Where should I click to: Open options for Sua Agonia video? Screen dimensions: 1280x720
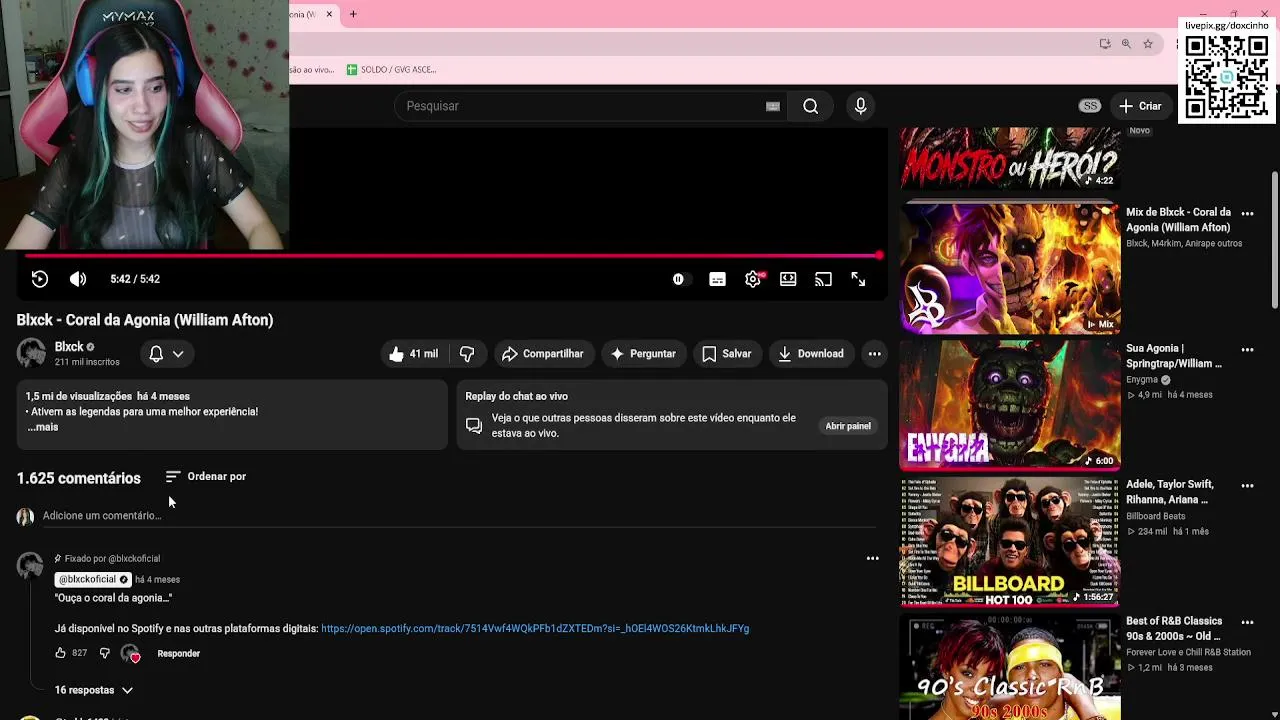pos(1247,350)
